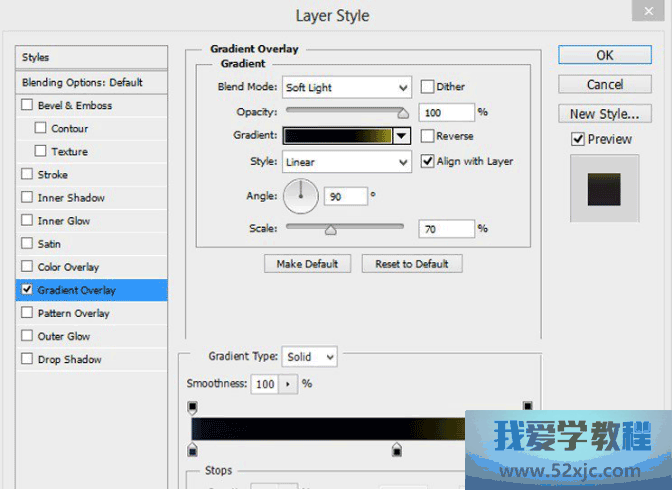Select Blending Options: Default entry
672x490 pixels.
(82, 82)
